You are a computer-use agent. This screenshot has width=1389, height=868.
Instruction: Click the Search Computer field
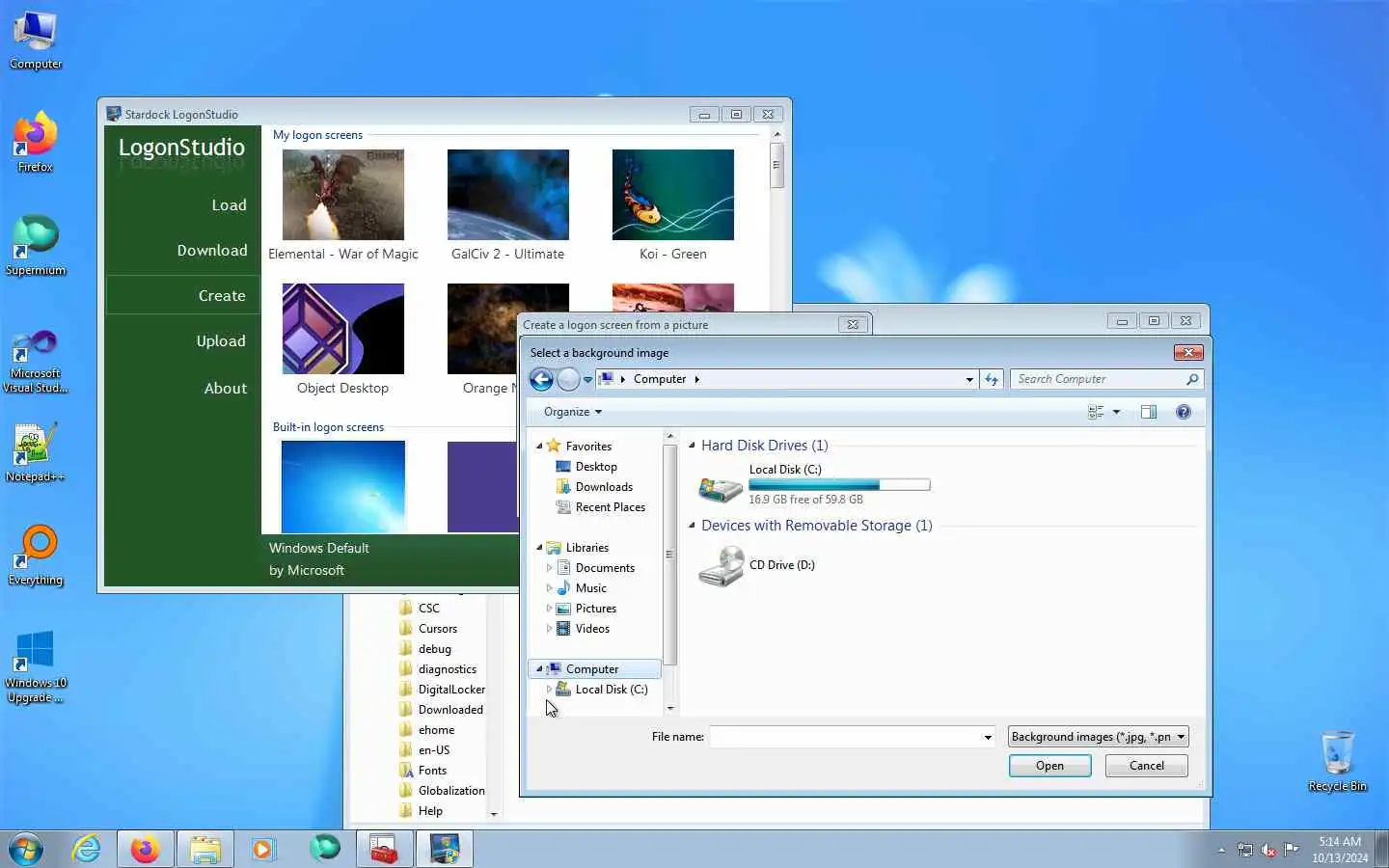pos(1098,380)
